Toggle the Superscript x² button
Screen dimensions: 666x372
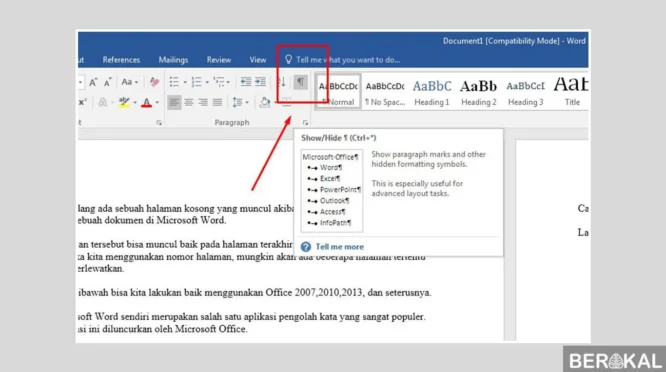point(82,102)
